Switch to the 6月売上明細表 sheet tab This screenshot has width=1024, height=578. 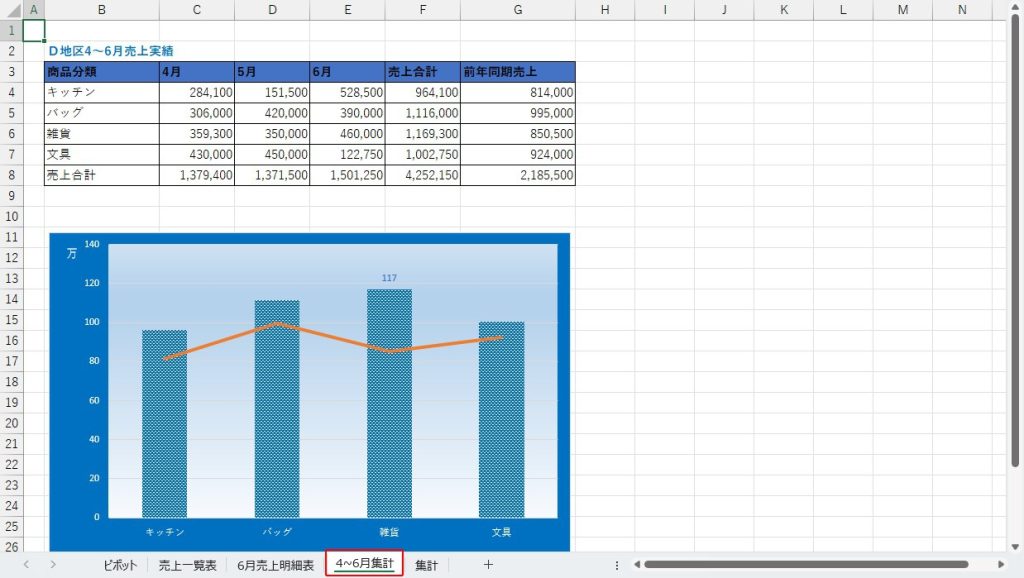275,565
